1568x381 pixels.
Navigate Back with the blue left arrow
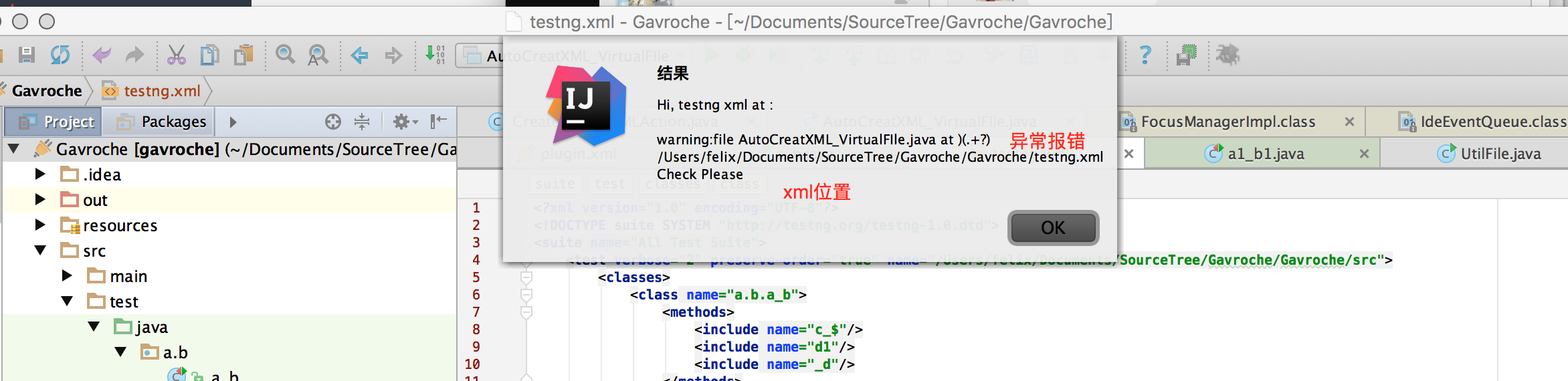click(x=360, y=55)
